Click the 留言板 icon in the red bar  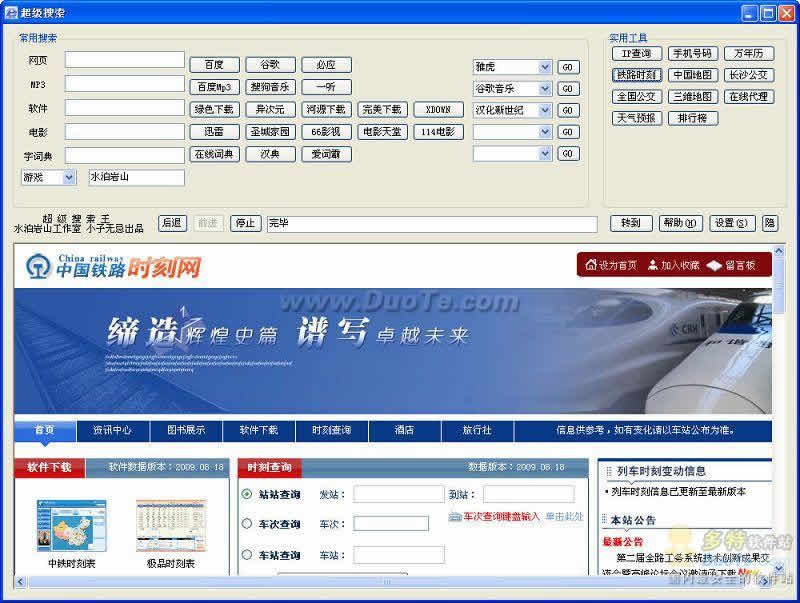point(714,265)
